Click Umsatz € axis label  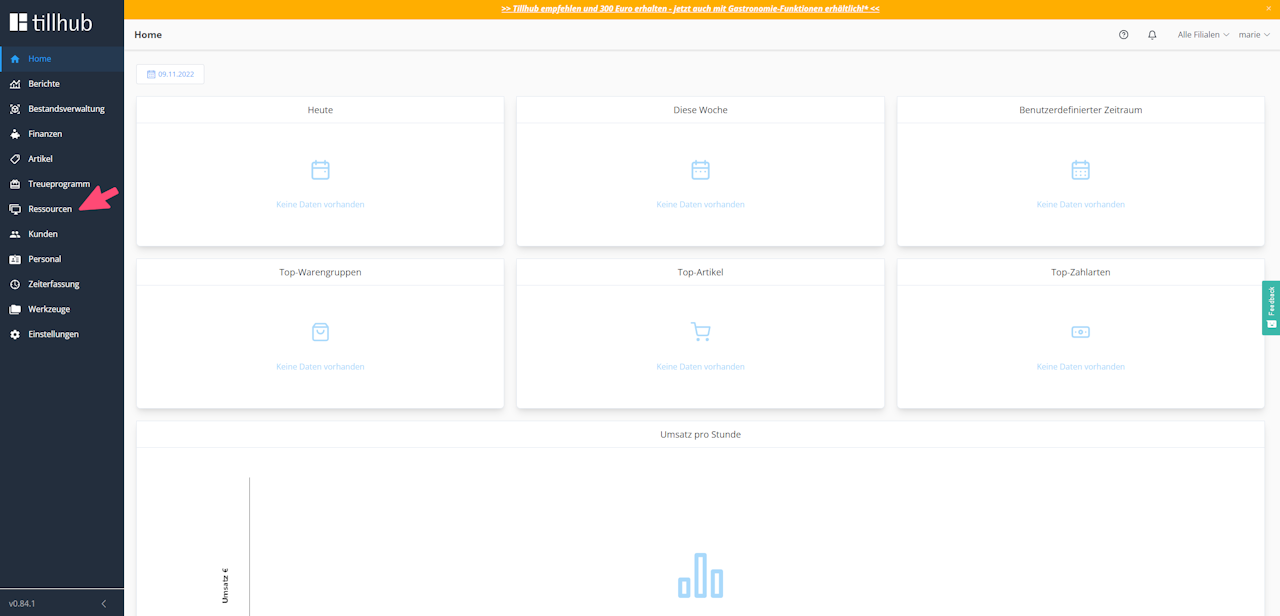(225, 585)
